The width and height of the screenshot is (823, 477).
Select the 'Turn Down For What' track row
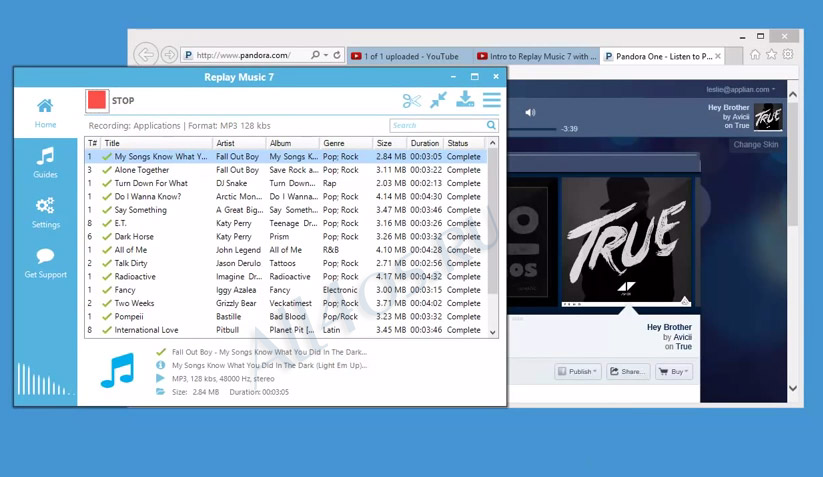286,183
